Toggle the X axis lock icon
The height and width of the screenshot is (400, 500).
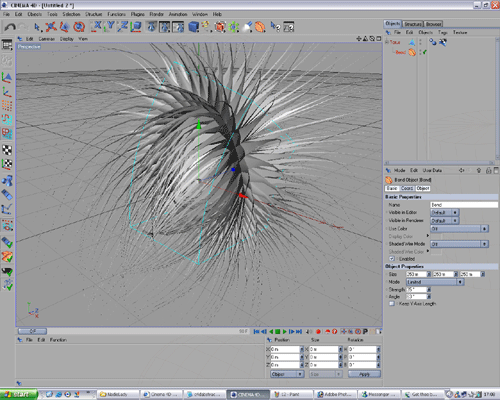tap(97, 27)
